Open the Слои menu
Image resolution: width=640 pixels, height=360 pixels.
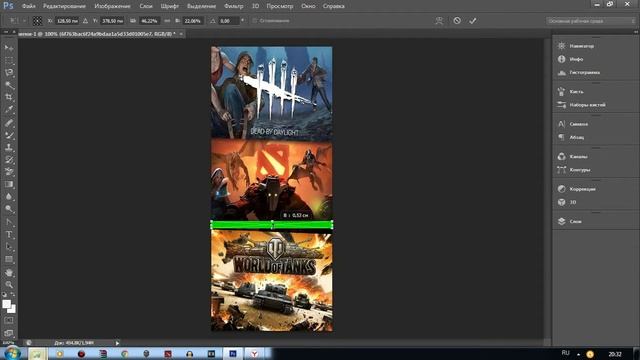(x=146, y=6)
